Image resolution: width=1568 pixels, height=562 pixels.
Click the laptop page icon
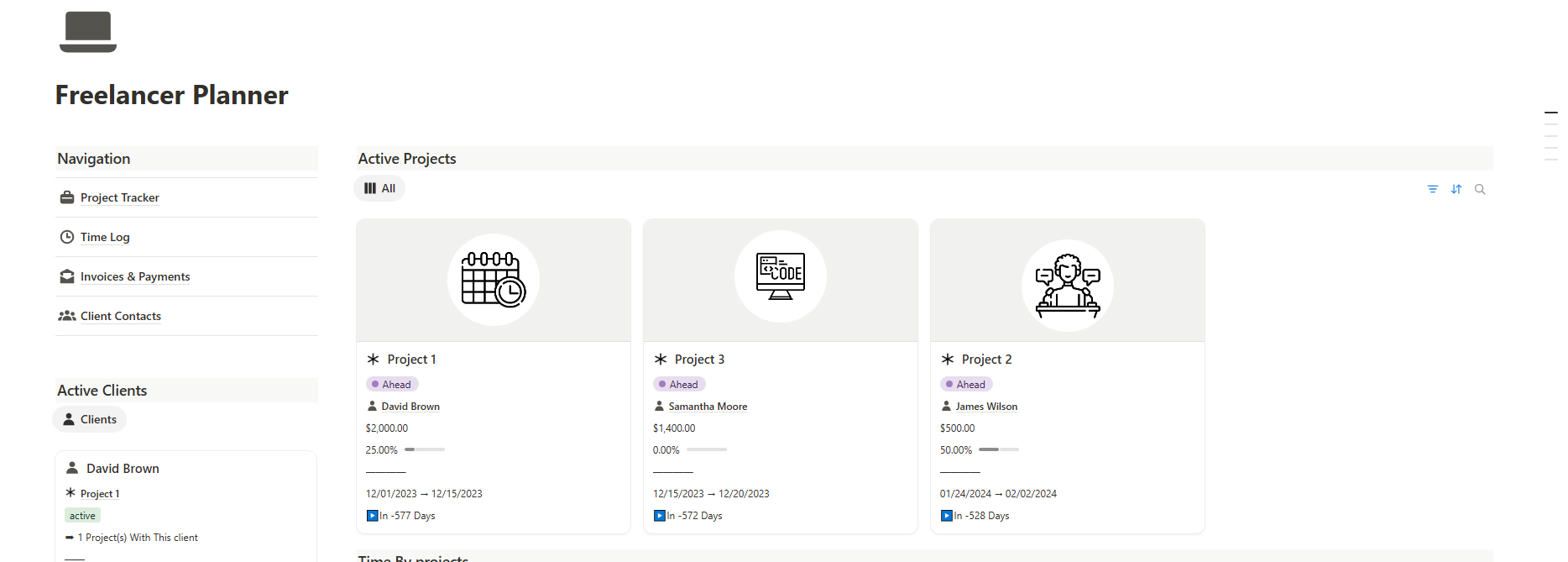click(x=88, y=32)
